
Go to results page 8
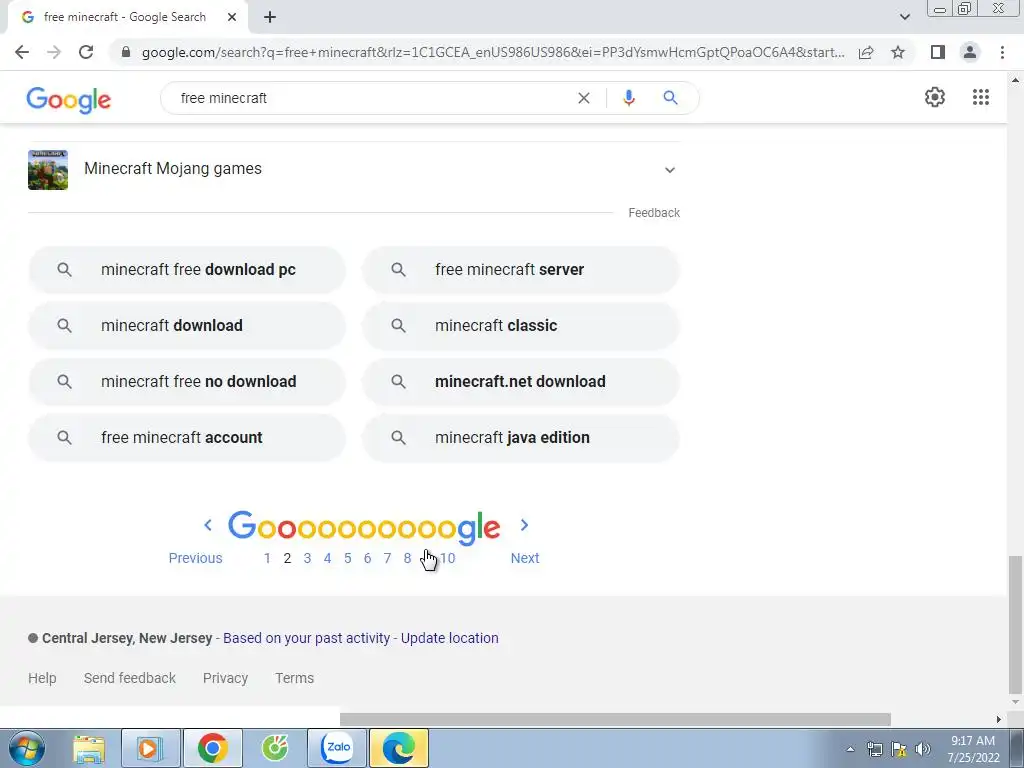(x=407, y=558)
